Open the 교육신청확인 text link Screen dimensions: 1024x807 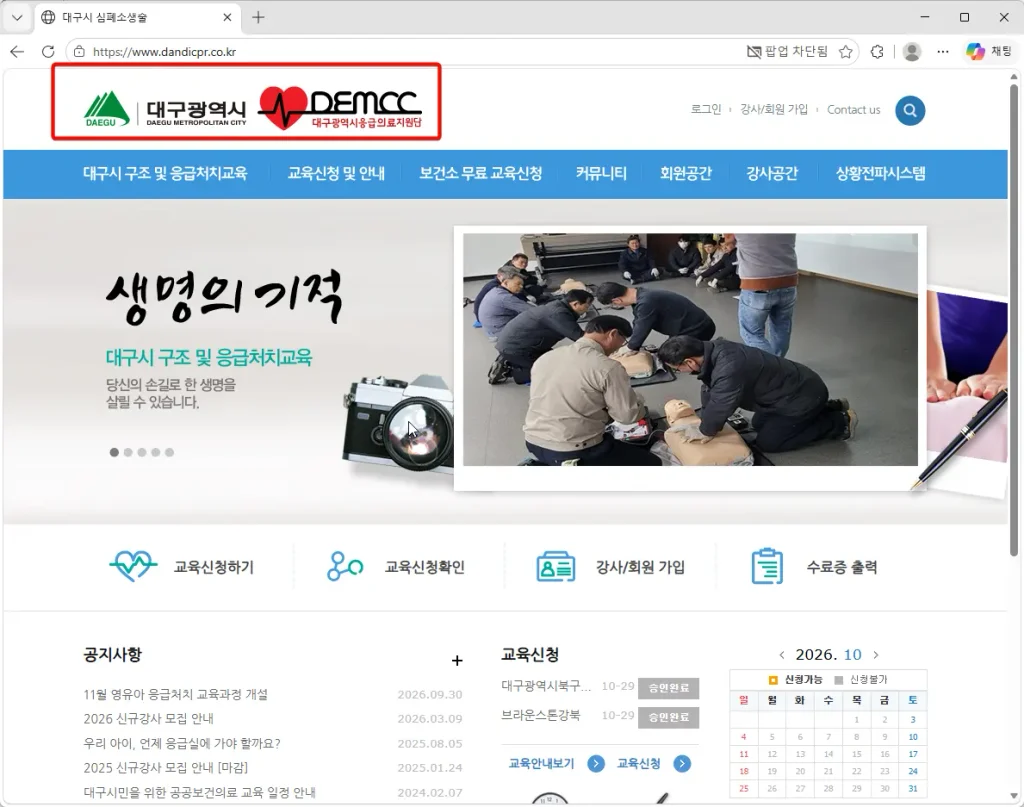click(x=424, y=567)
